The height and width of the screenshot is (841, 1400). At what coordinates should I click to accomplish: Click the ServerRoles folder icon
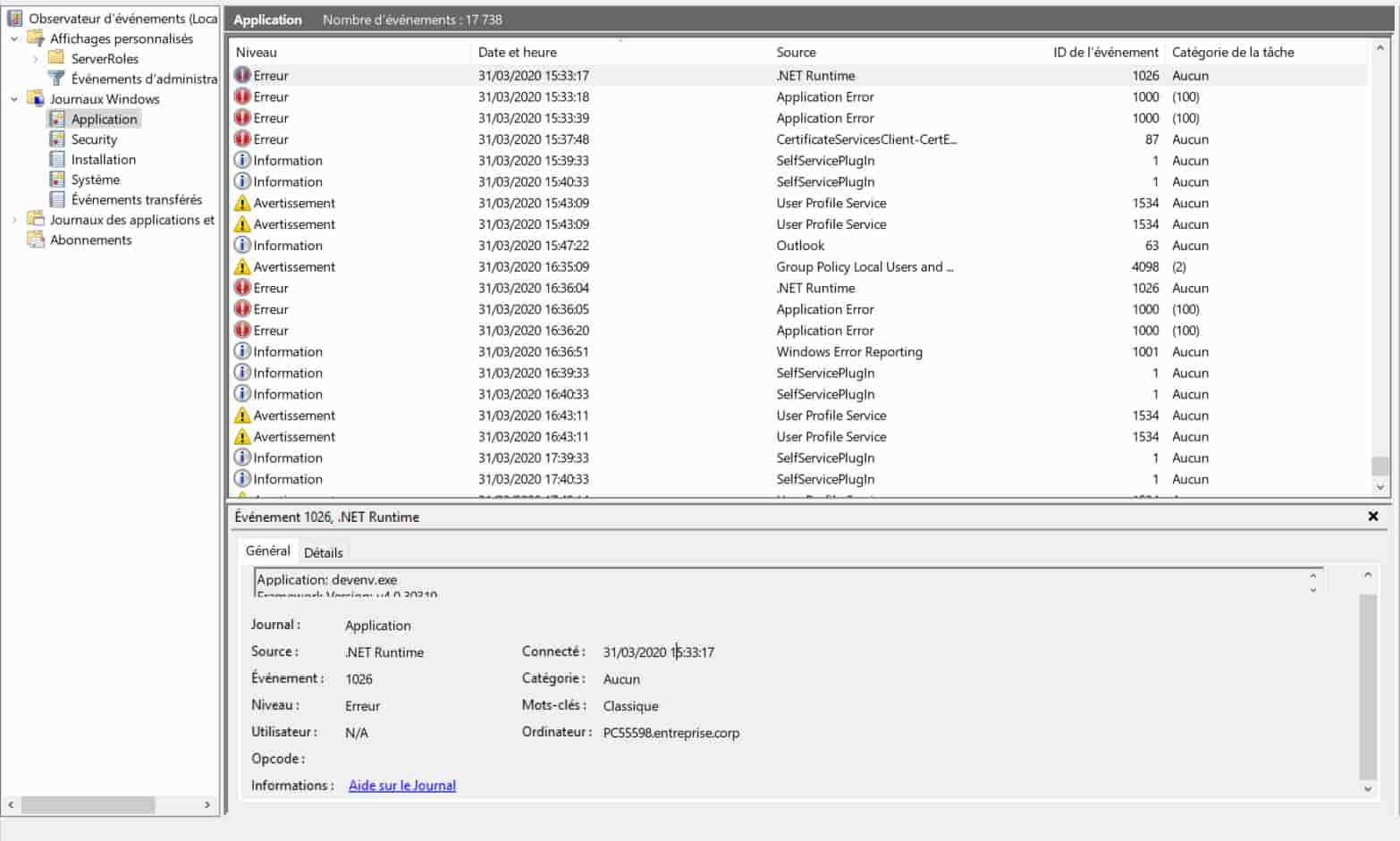tap(56, 58)
